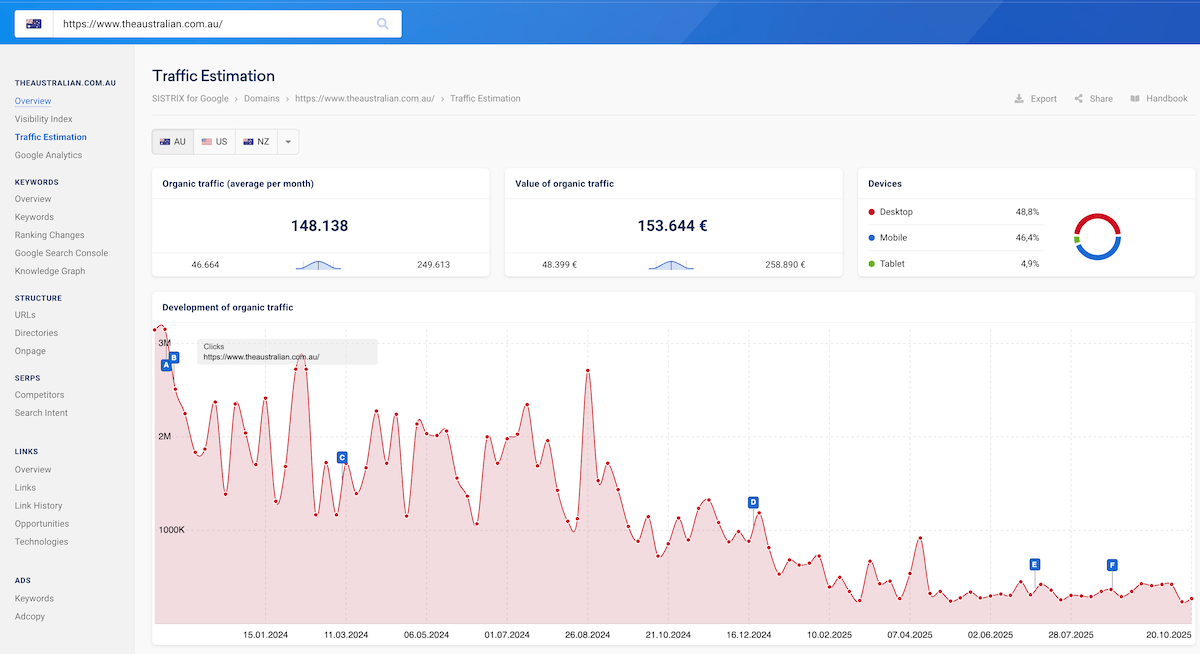Select the NZ country toggle
This screenshot has width=1200, height=654.
pos(256,142)
